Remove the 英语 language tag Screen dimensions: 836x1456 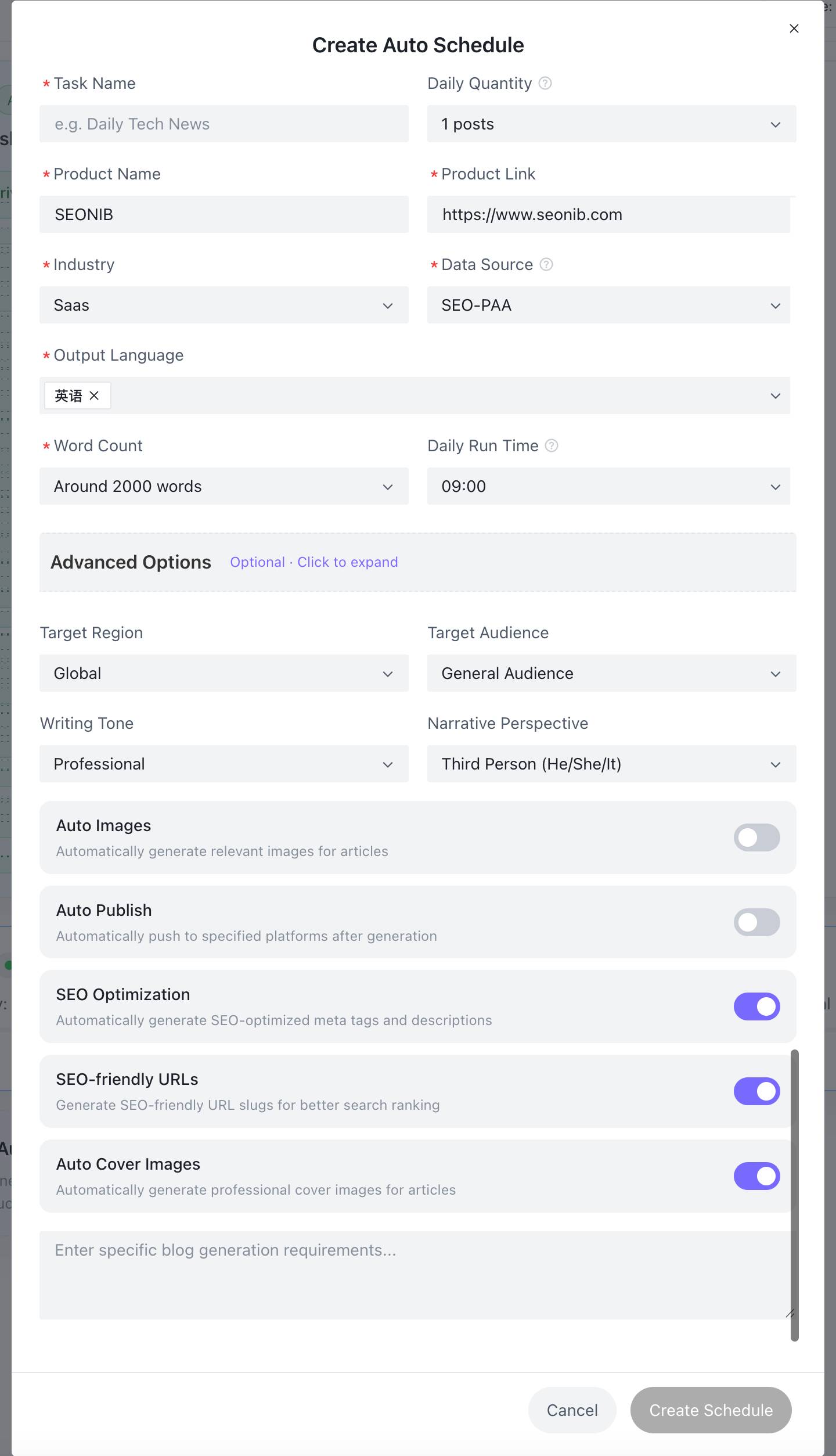tap(94, 396)
